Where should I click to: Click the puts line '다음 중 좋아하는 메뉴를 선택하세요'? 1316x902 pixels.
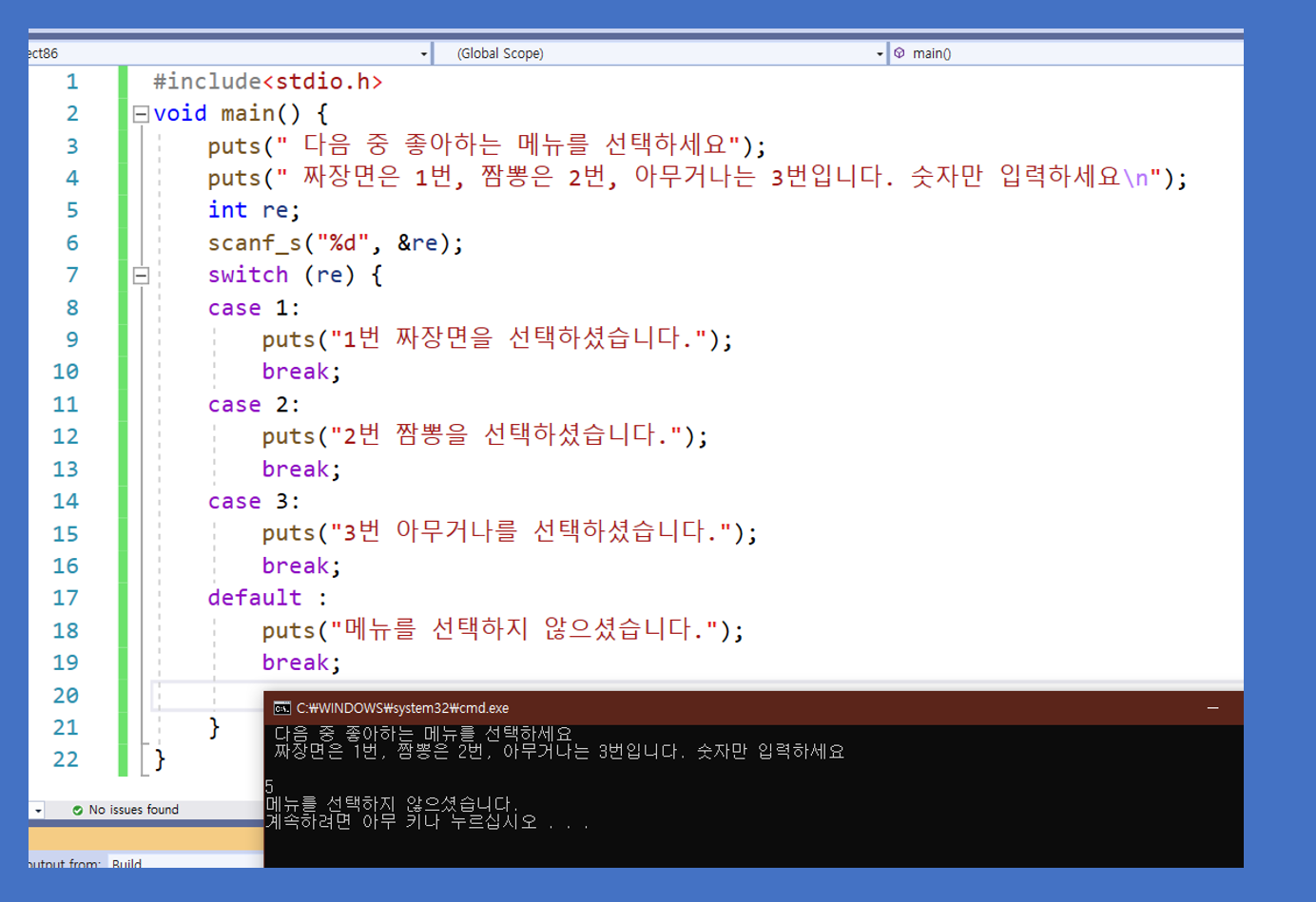pyautogui.click(x=487, y=145)
